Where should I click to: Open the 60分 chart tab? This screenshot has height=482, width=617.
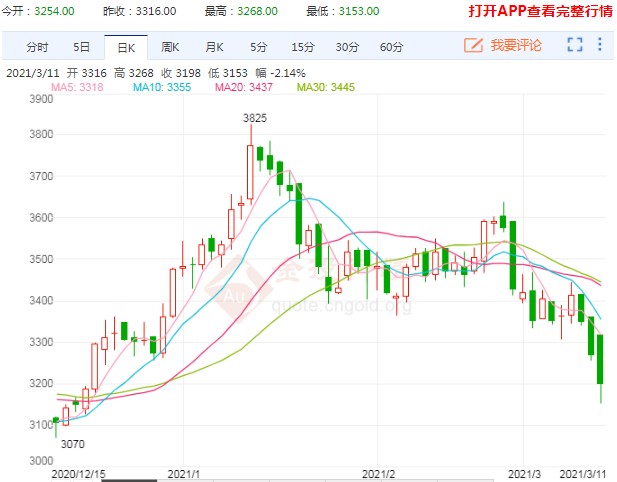(391, 47)
